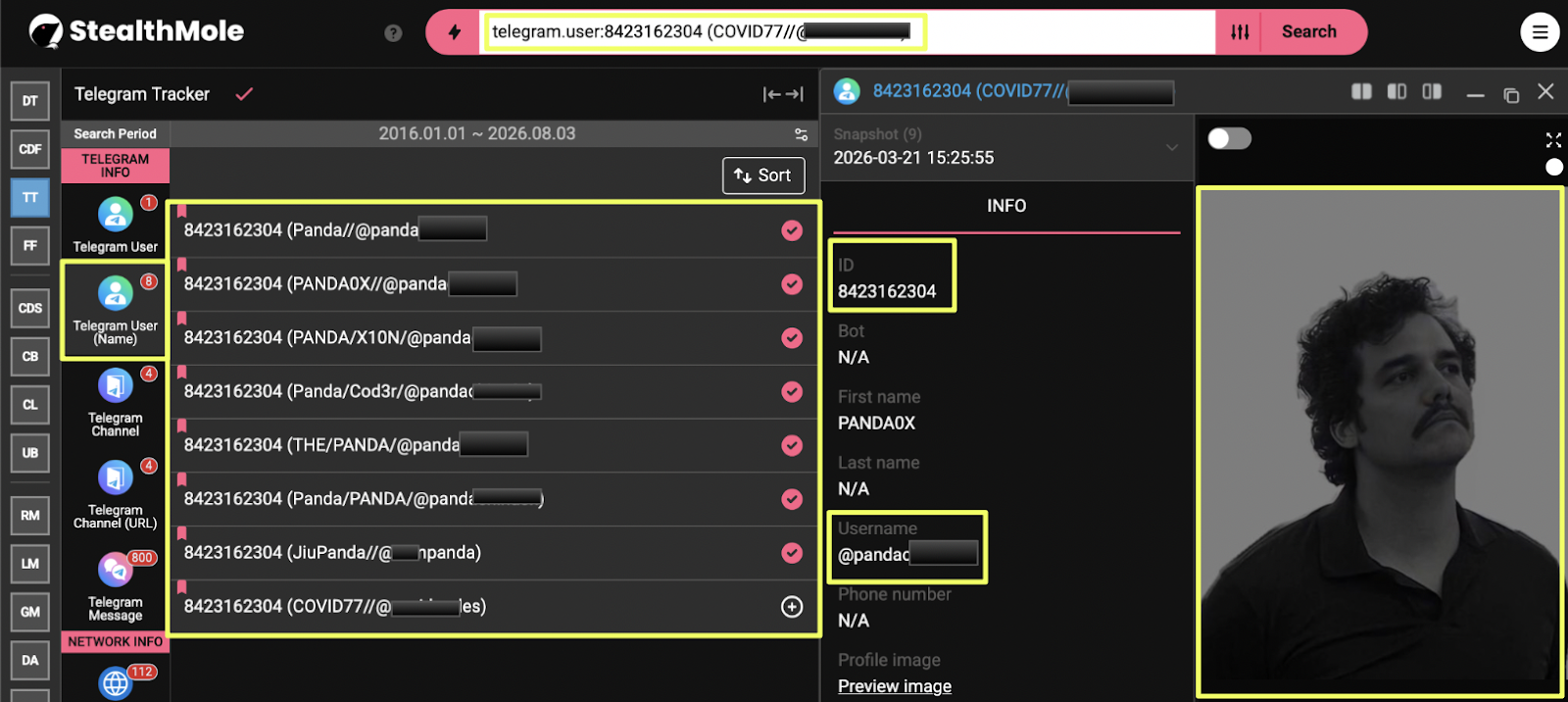Uncheck the PANDA0X//@panda result row
The width and height of the screenshot is (1568, 702).
pyautogui.click(x=792, y=284)
